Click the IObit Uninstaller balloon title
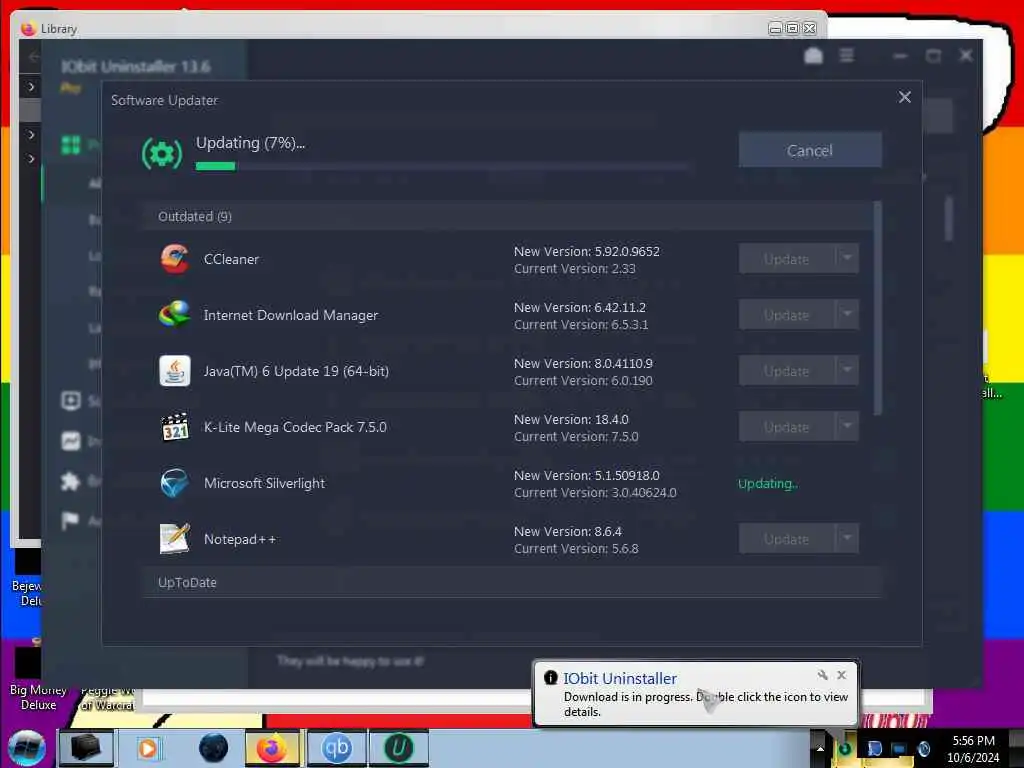 point(620,679)
